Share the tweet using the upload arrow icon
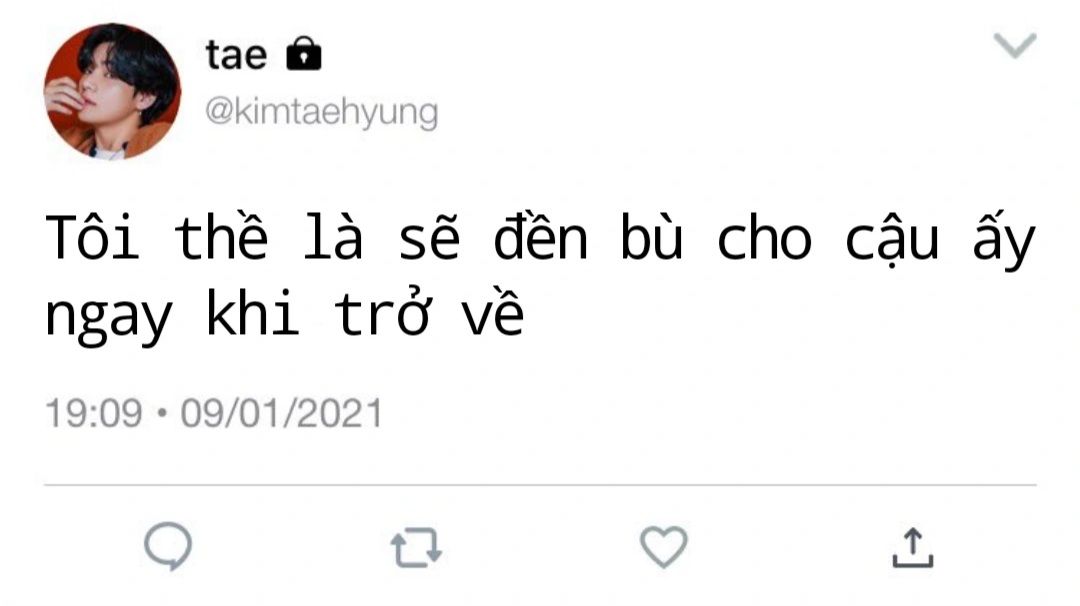This screenshot has width=1080, height=606. 913,547
